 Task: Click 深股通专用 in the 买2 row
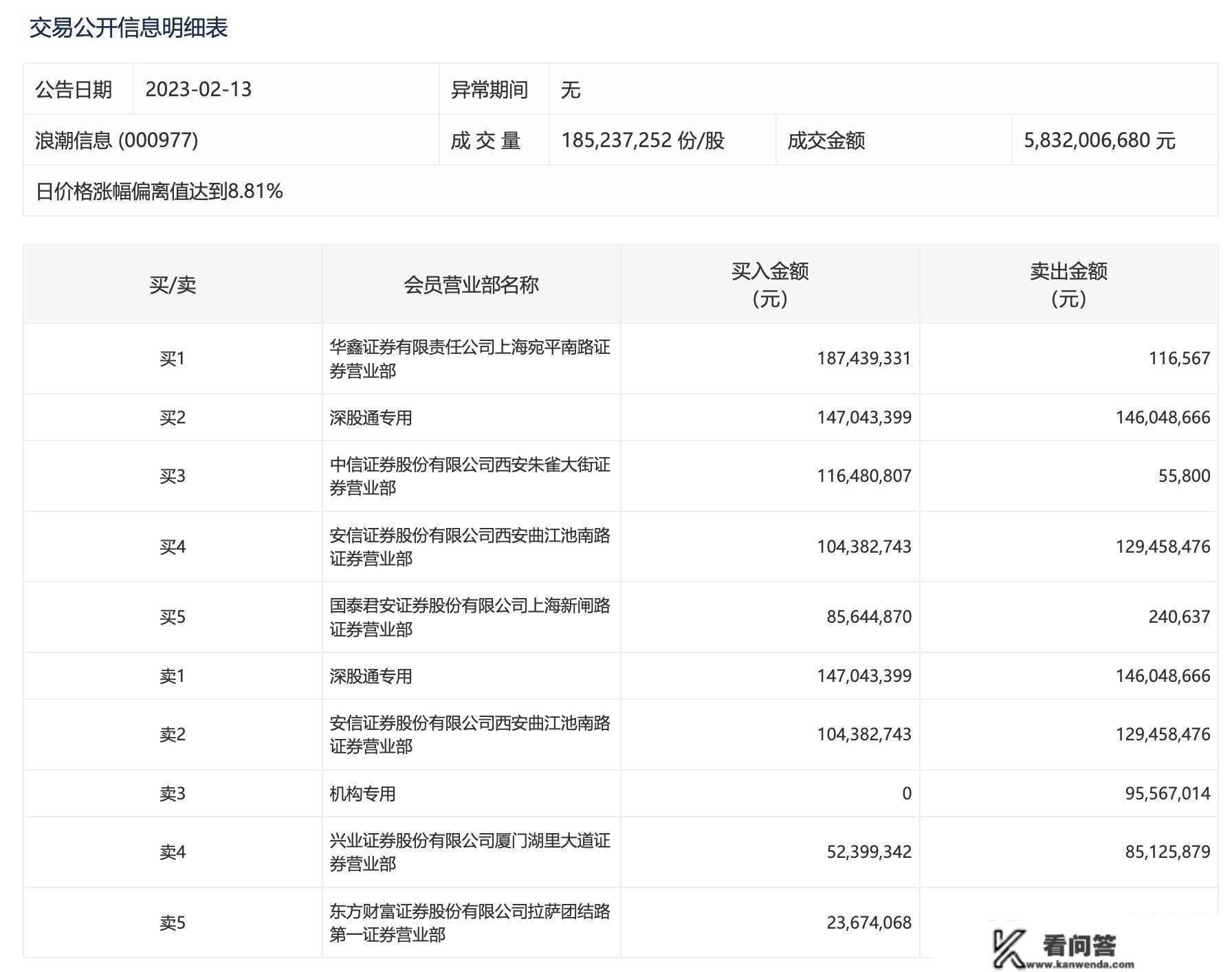(371, 417)
